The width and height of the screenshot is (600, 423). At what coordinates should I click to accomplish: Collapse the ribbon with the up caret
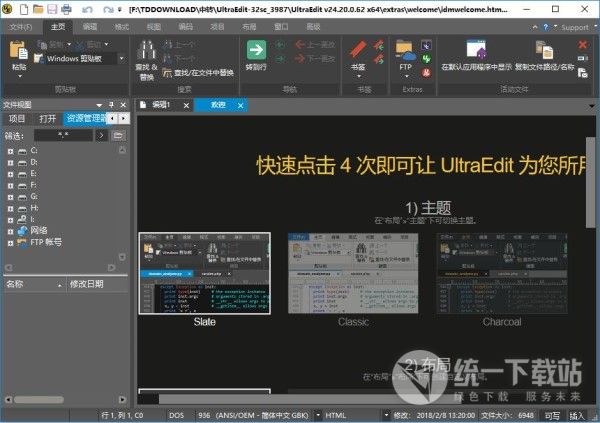click(x=535, y=27)
